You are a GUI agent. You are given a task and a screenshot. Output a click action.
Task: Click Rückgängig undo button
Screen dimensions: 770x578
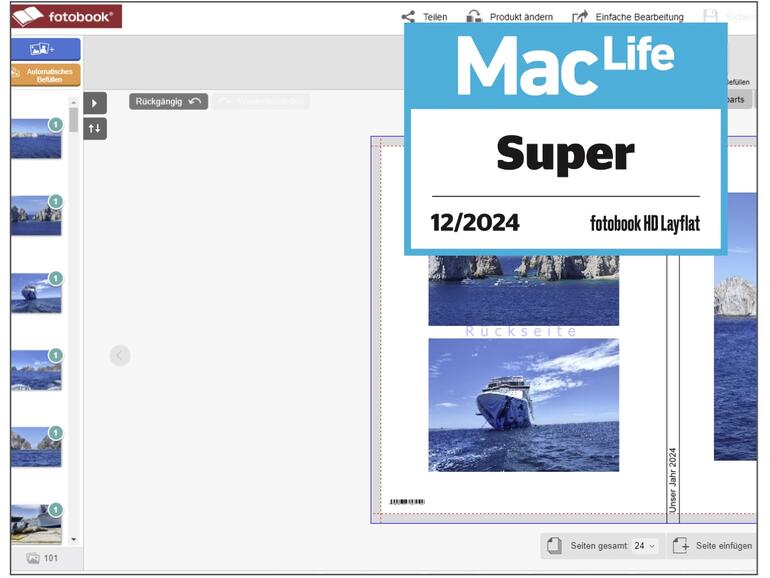click(168, 102)
